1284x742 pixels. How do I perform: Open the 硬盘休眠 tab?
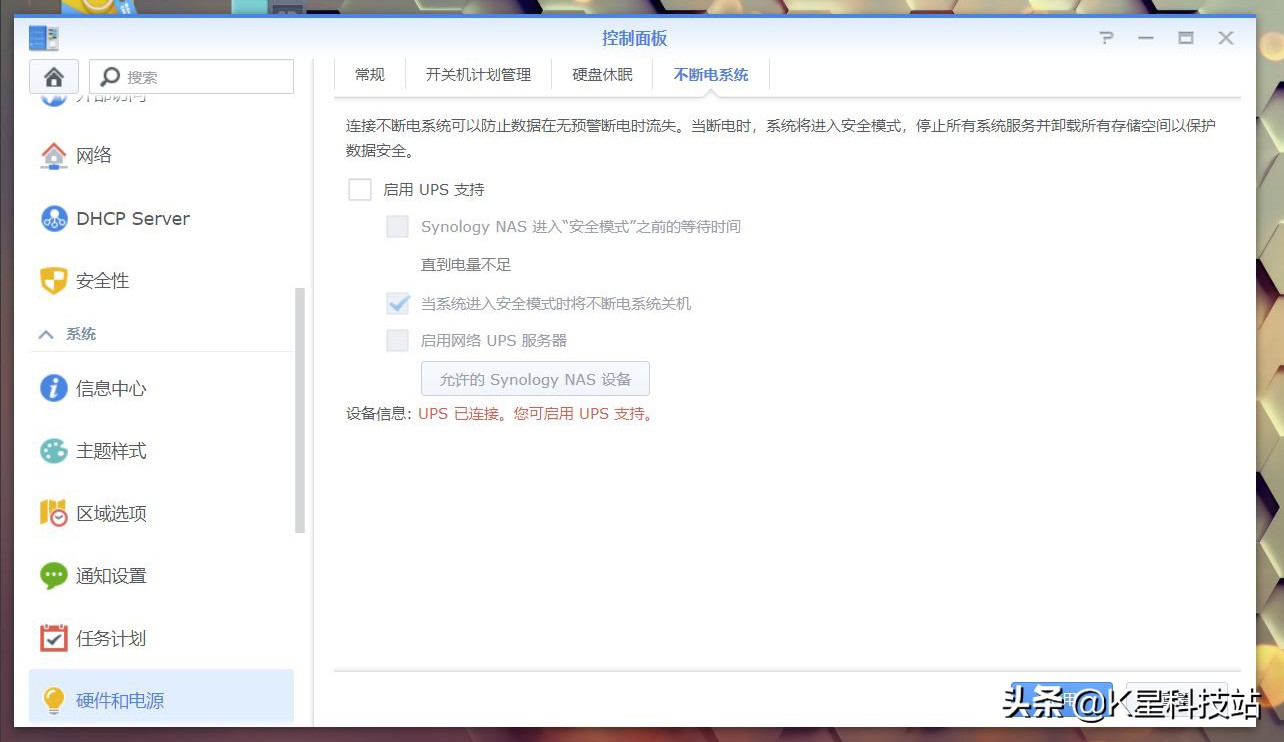click(602, 74)
